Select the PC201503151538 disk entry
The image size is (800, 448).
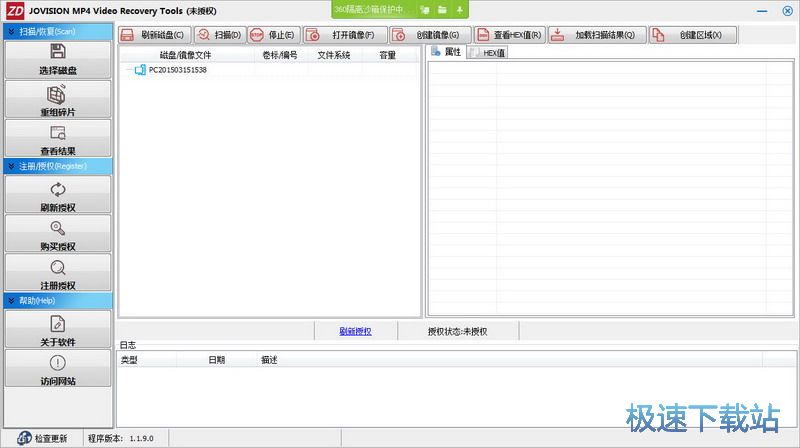[x=177, y=70]
